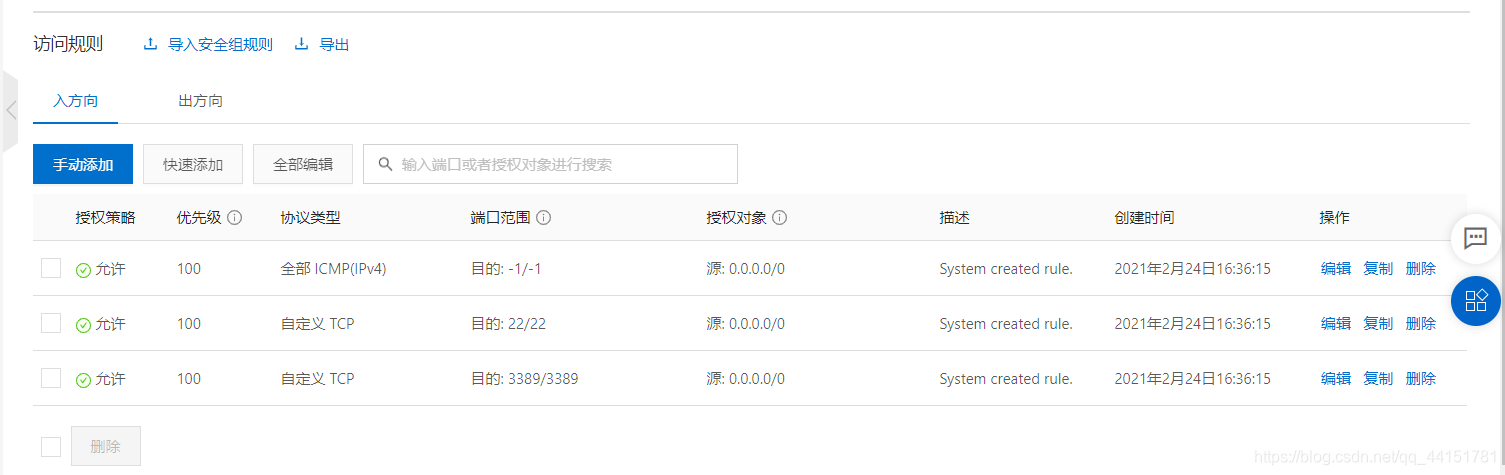Image resolution: width=1505 pixels, height=475 pixels.
Task: Edit the port 3389/3389 rule
Action: coord(1336,378)
